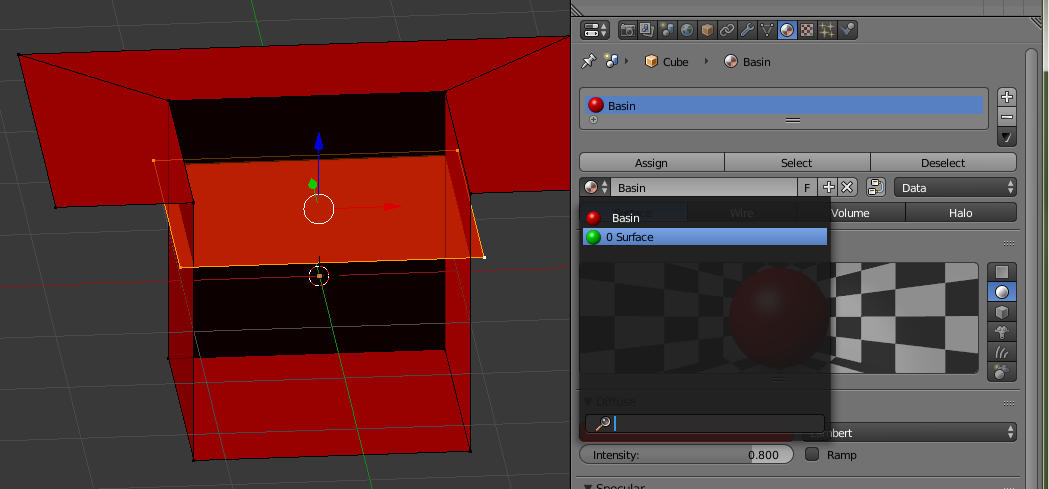
Task: Open the Object properties cube tab
Action: pyautogui.click(x=707, y=29)
